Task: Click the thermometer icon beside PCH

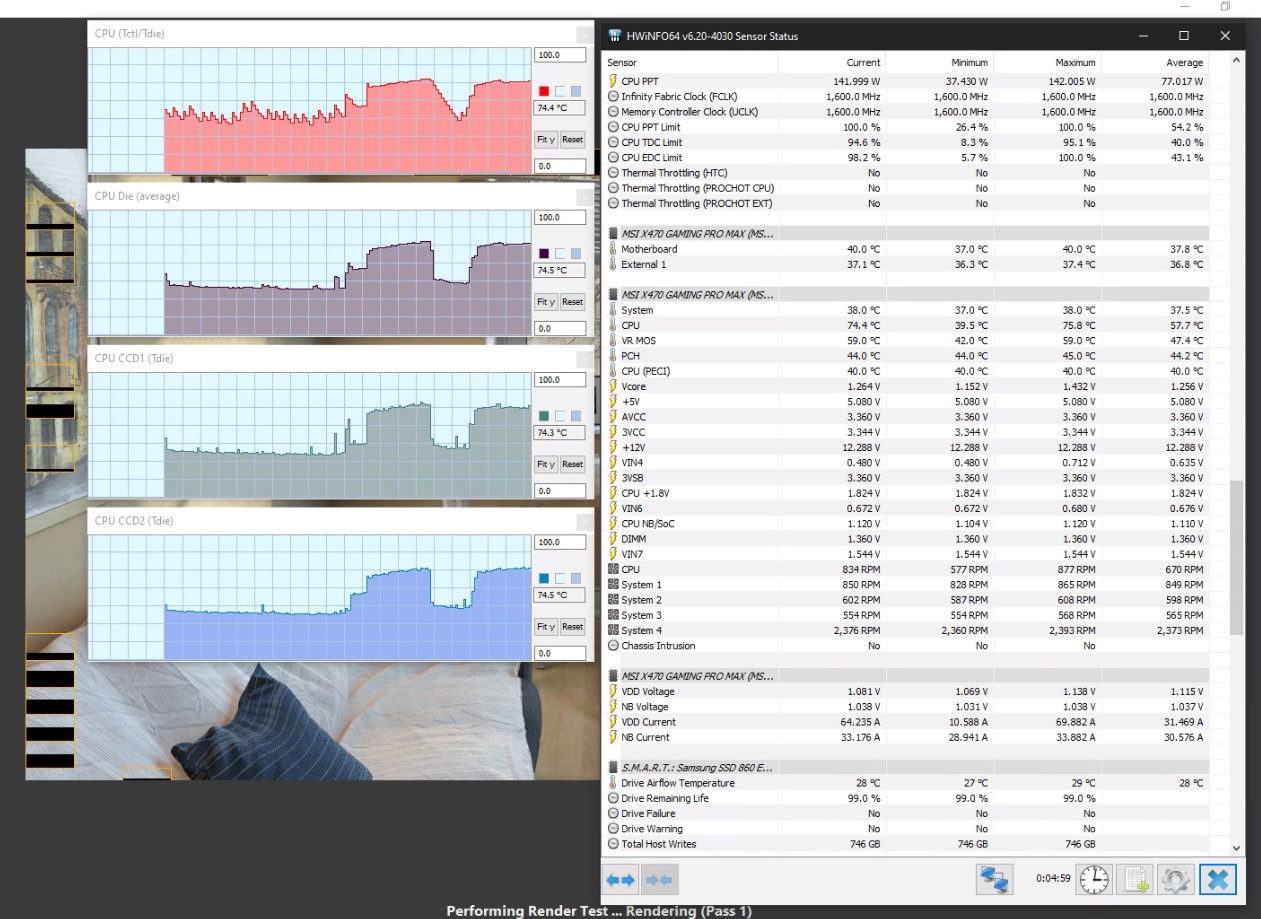Action: [x=613, y=356]
